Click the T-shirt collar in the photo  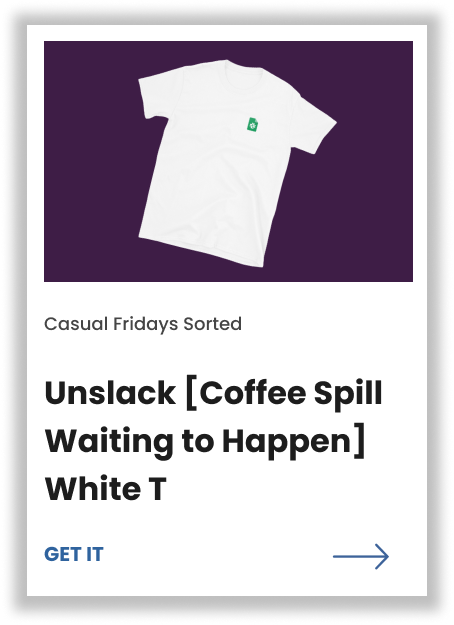click(x=243, y=67)
